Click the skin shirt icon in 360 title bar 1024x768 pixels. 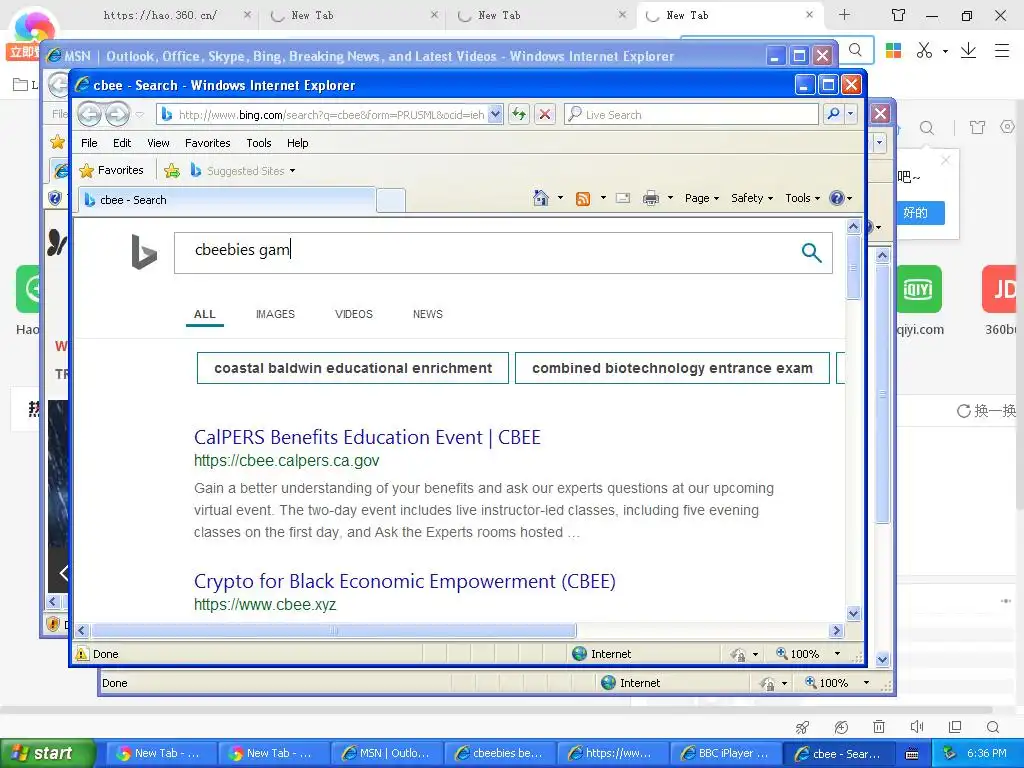coord(899,15)
